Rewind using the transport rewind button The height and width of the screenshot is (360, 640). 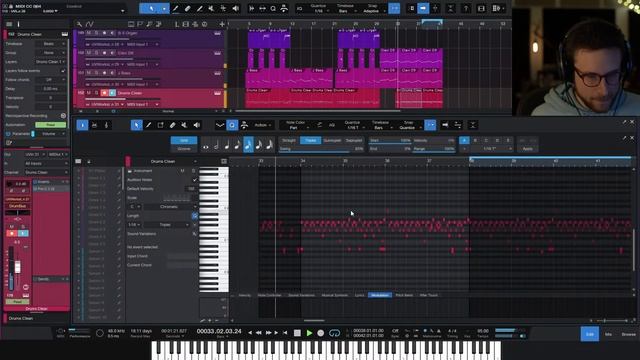[x=259, y=333]
